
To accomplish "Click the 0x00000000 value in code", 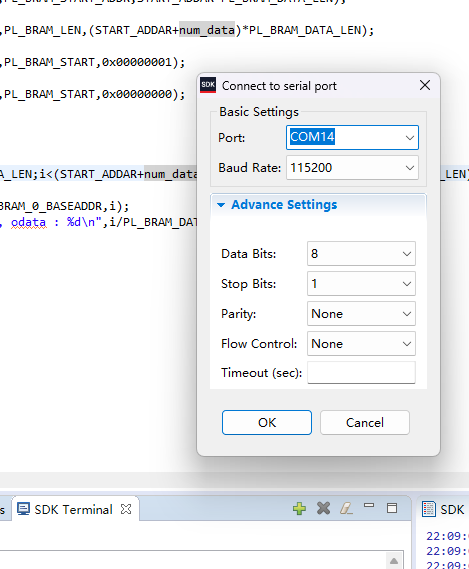I will (136, 94).
